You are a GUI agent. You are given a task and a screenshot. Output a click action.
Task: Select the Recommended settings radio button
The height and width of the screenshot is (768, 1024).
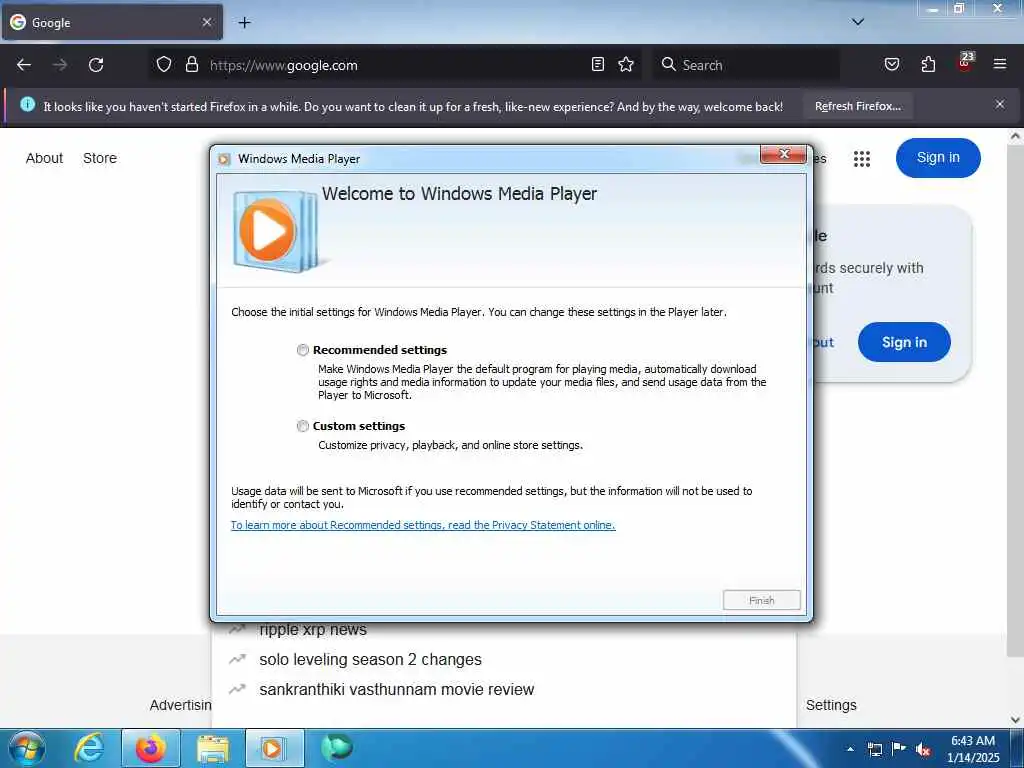coord(302,350)
